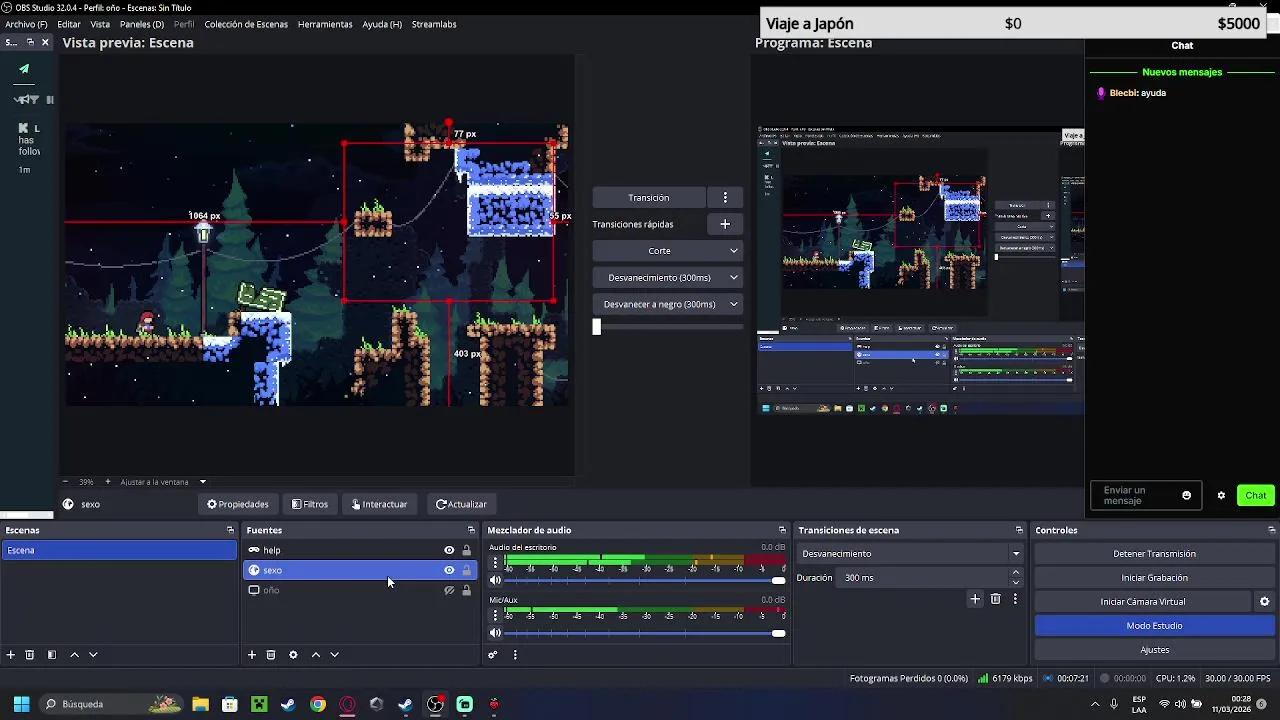
Task: Mute Audio del escritorio speaker icon
Action: click(x=495, y=580)
